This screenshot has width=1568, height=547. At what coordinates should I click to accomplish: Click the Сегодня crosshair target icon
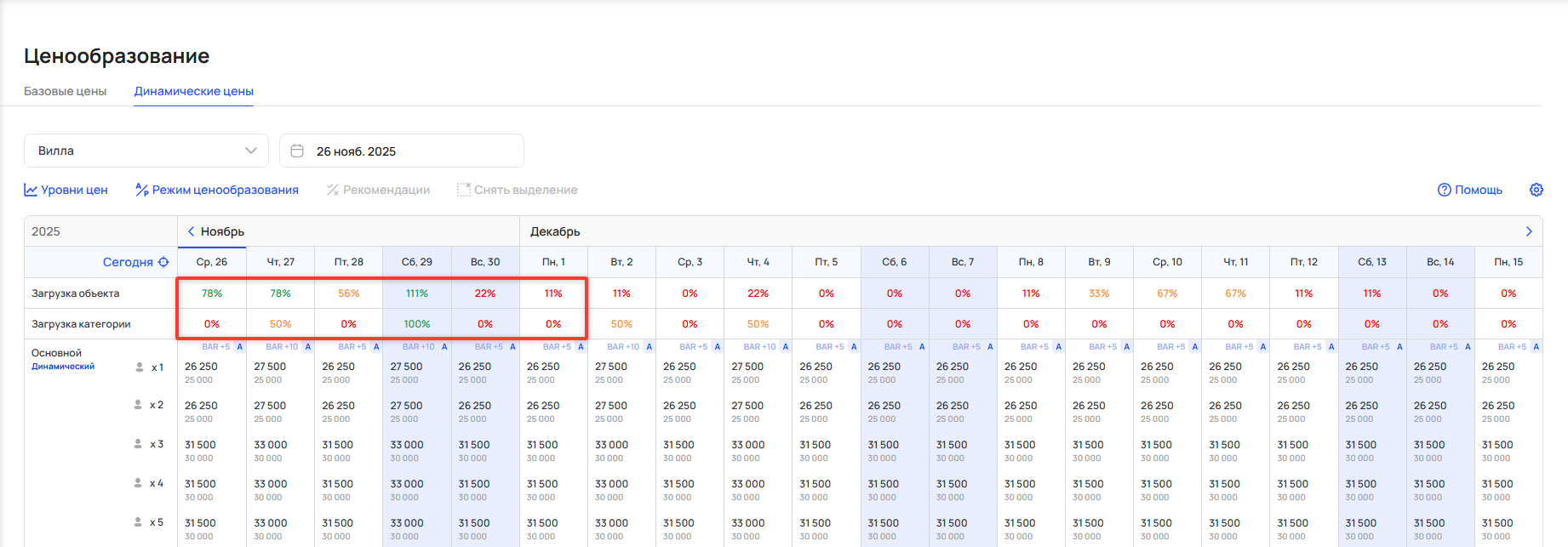tap(163, 262)
